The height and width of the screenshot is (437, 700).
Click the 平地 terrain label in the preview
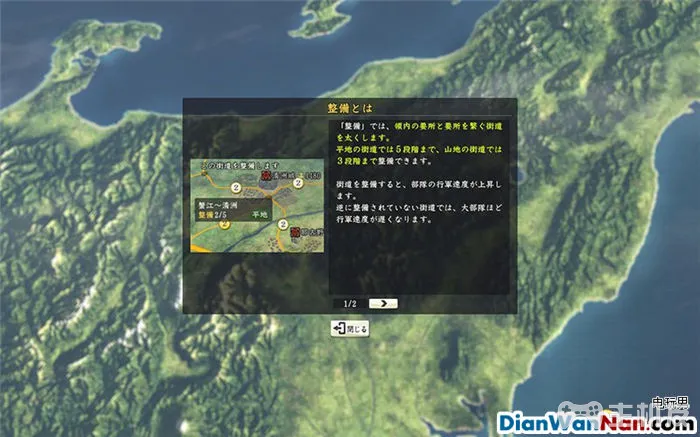(x=260, y=215)
